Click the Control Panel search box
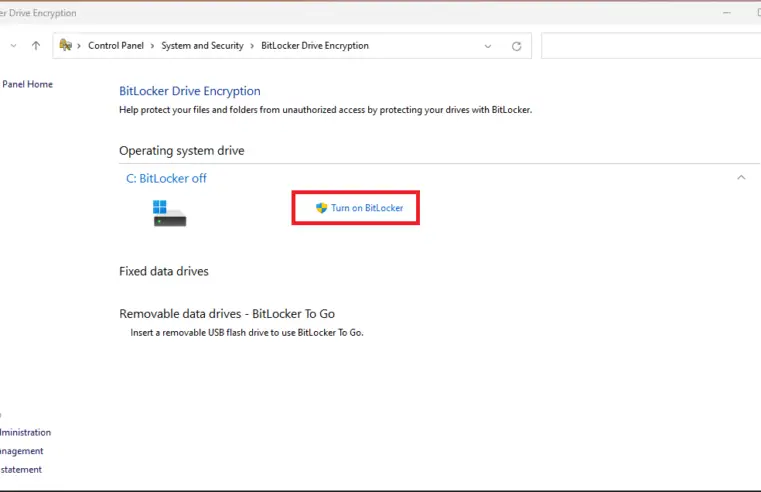Image resolution: width=761 pixels, height=492 pixels. coord(650,46)
